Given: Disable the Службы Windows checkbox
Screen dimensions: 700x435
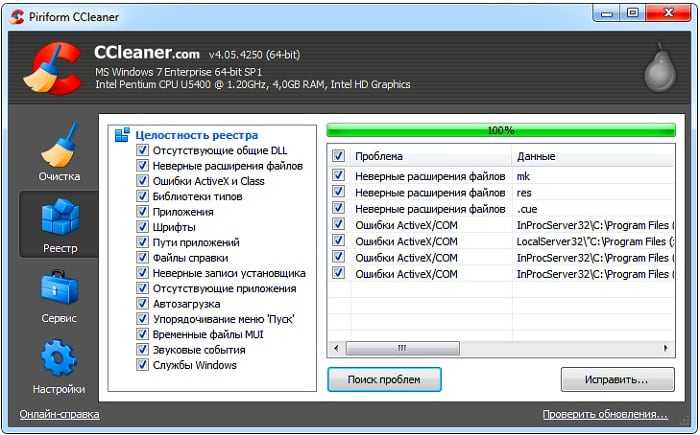Looking at the screenshot, I should (x=142, y=365).
